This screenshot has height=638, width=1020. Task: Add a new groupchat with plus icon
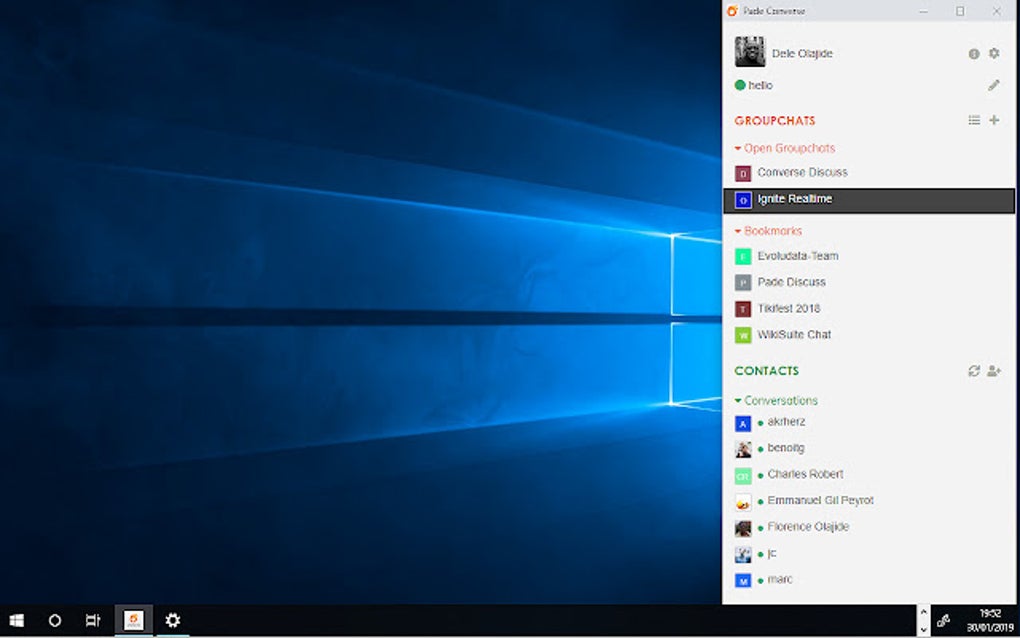coord(994,120)
